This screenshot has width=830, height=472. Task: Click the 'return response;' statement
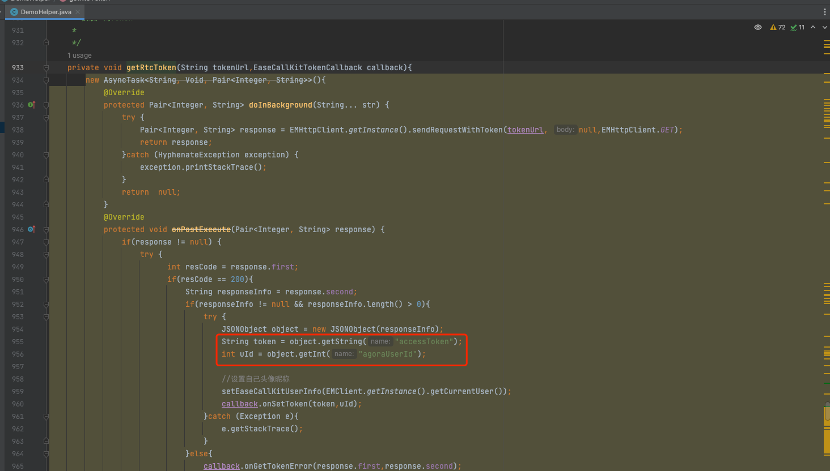point(176,142)
